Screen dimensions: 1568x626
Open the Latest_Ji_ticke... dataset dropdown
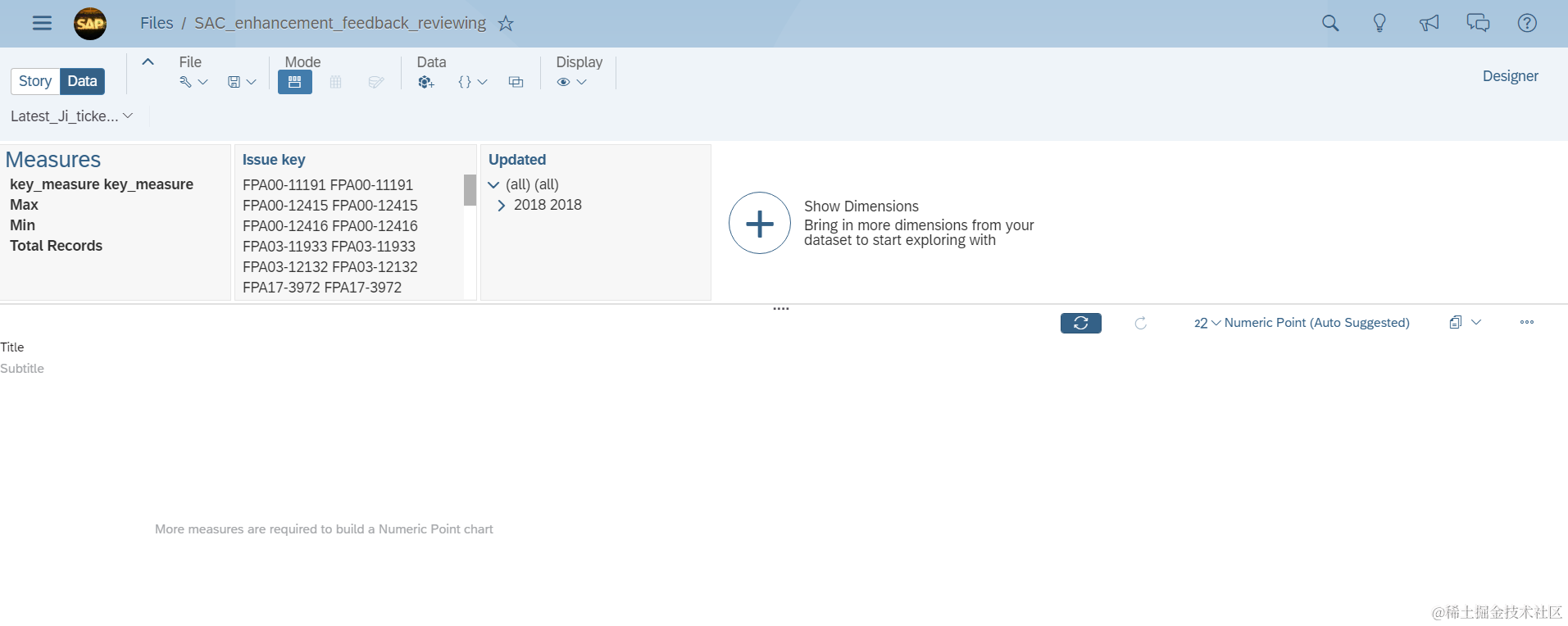(71, 116)
